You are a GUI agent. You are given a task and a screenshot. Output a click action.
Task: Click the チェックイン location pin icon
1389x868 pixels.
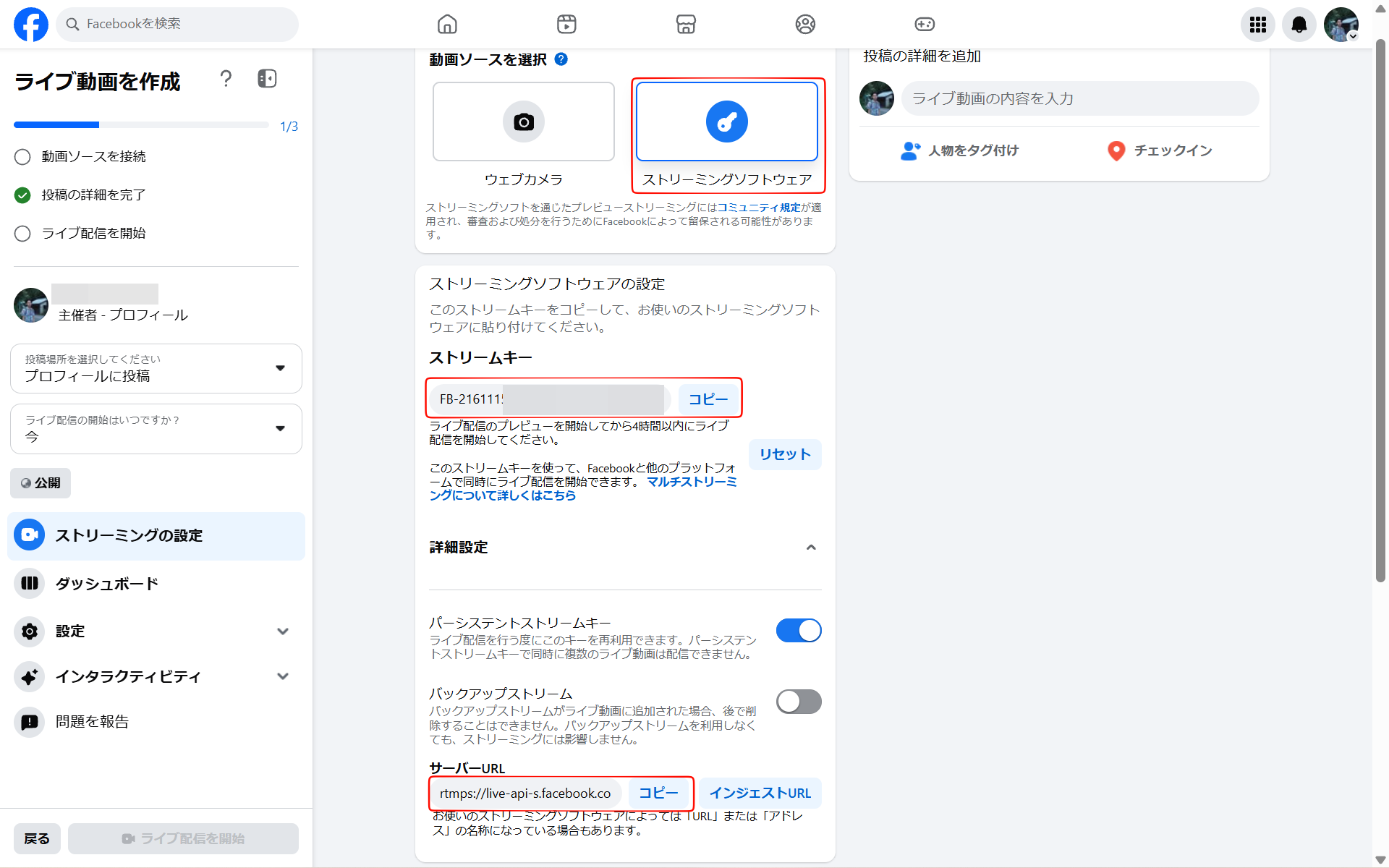pyautogui.click(x=1116, y=150)
